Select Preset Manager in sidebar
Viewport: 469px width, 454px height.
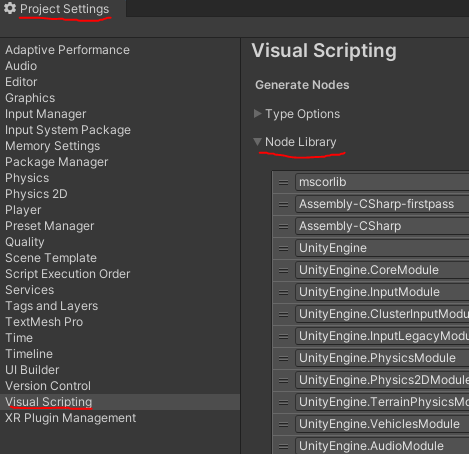click(49, 226)
